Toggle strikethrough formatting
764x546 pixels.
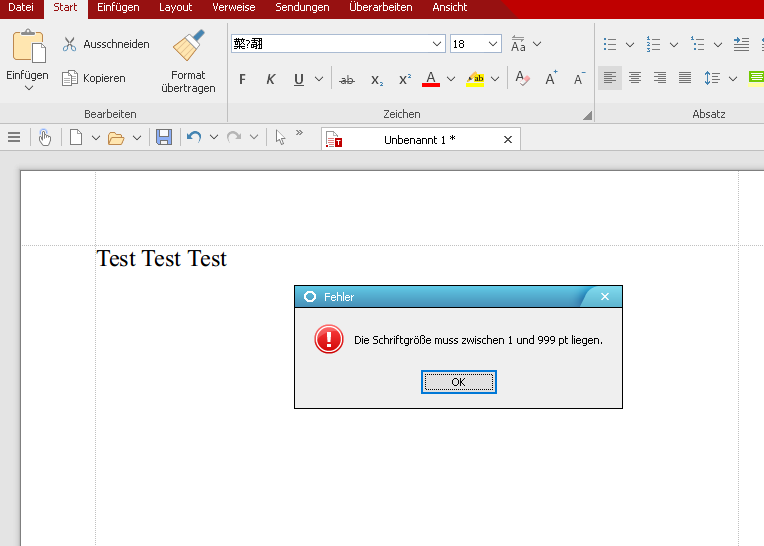tap(347, 79)
